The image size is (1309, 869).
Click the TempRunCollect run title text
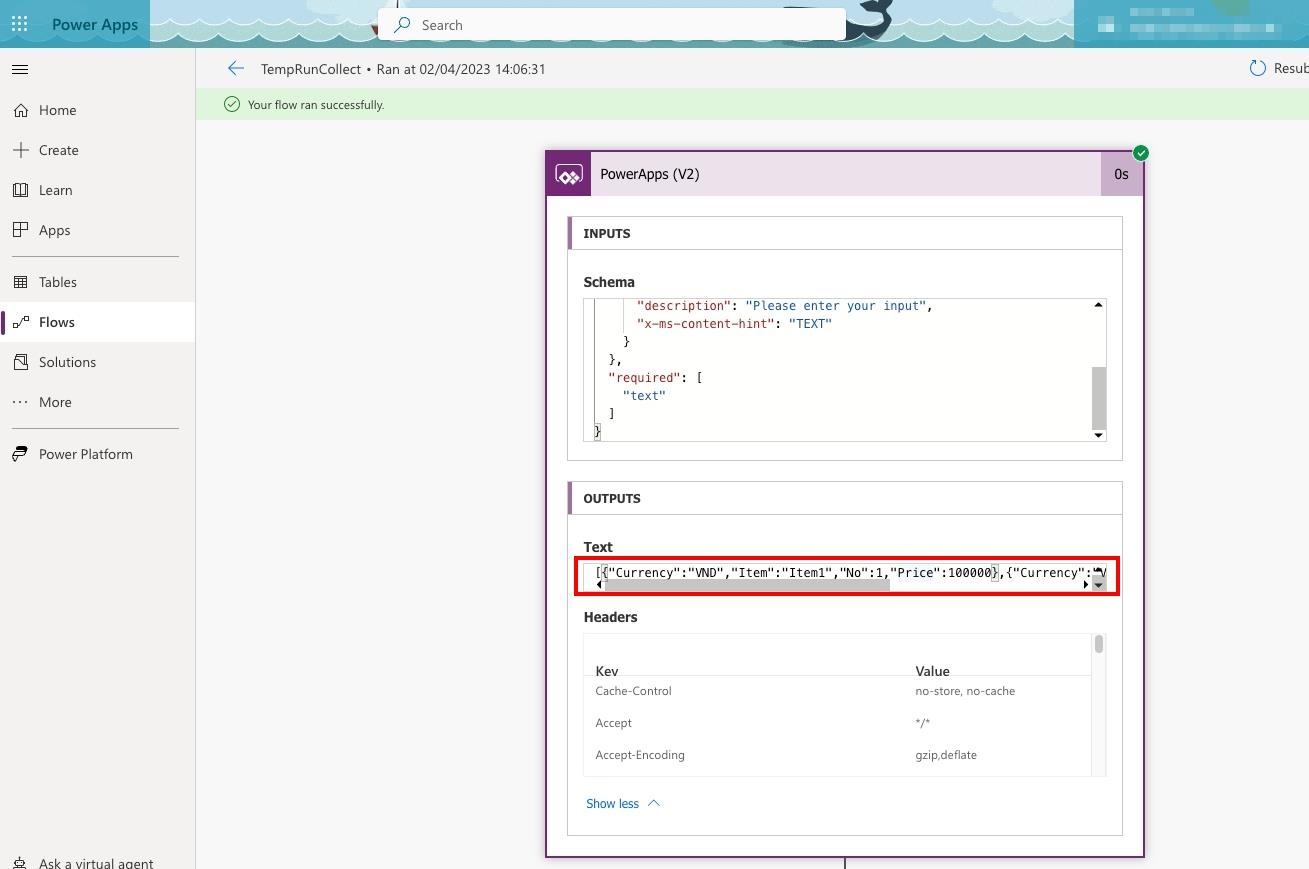(402, 69)
